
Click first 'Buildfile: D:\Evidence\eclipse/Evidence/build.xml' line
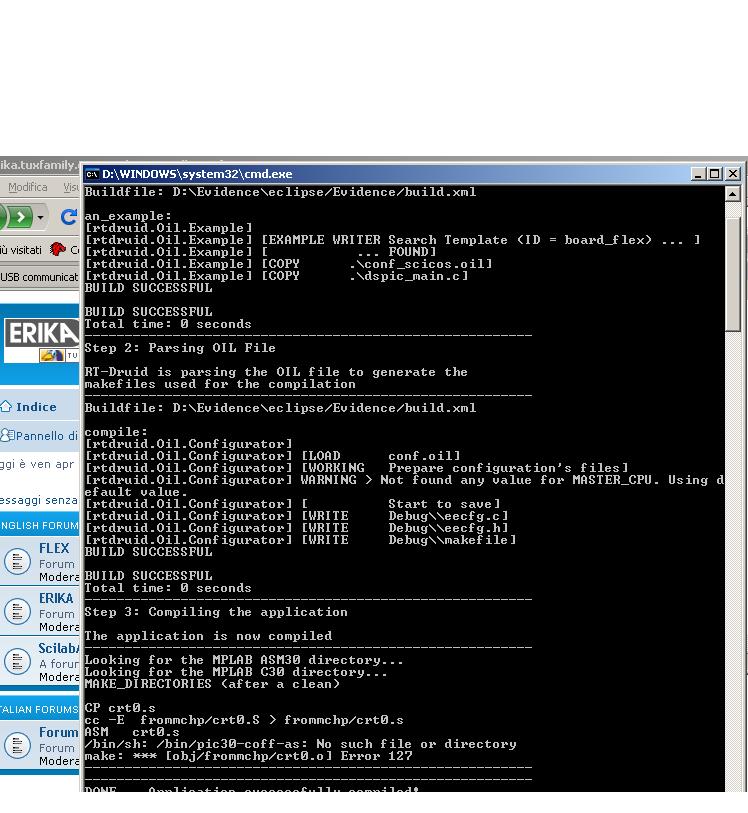280,192
